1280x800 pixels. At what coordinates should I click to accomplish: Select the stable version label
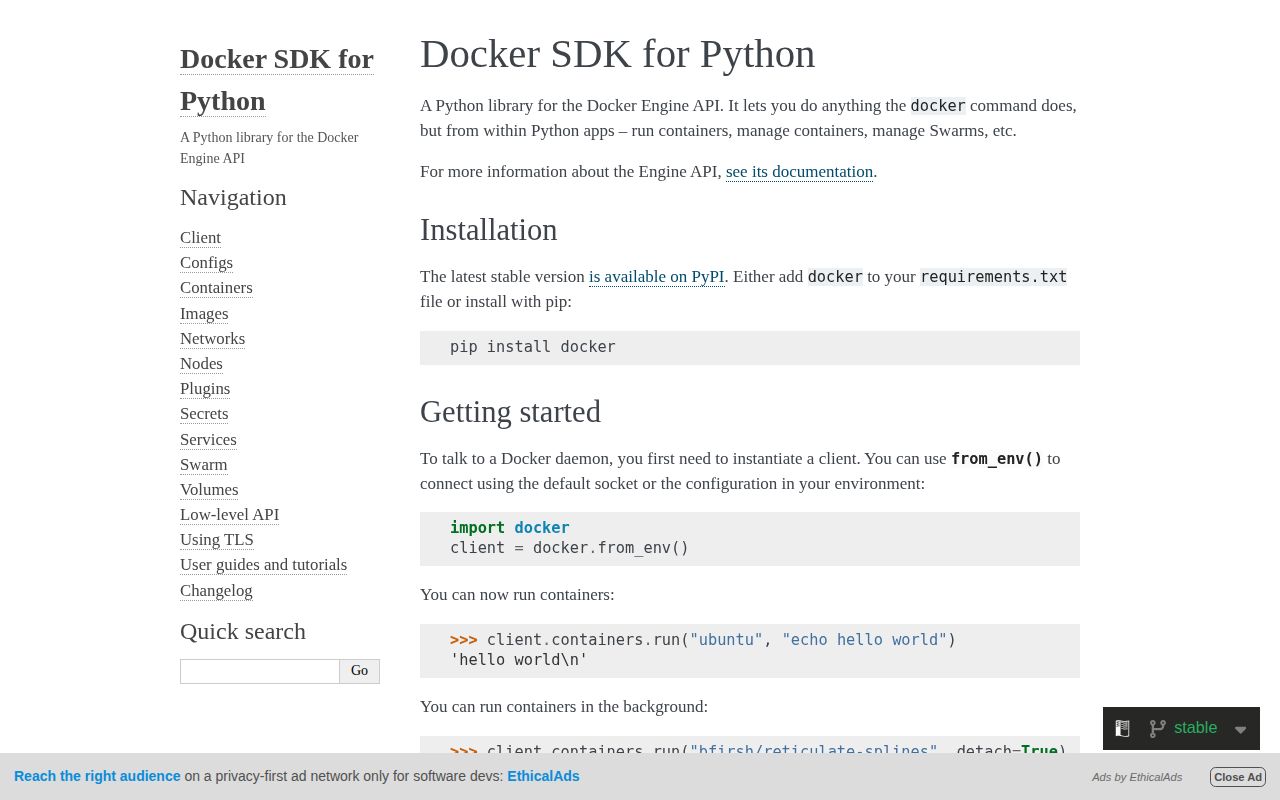1195,728
